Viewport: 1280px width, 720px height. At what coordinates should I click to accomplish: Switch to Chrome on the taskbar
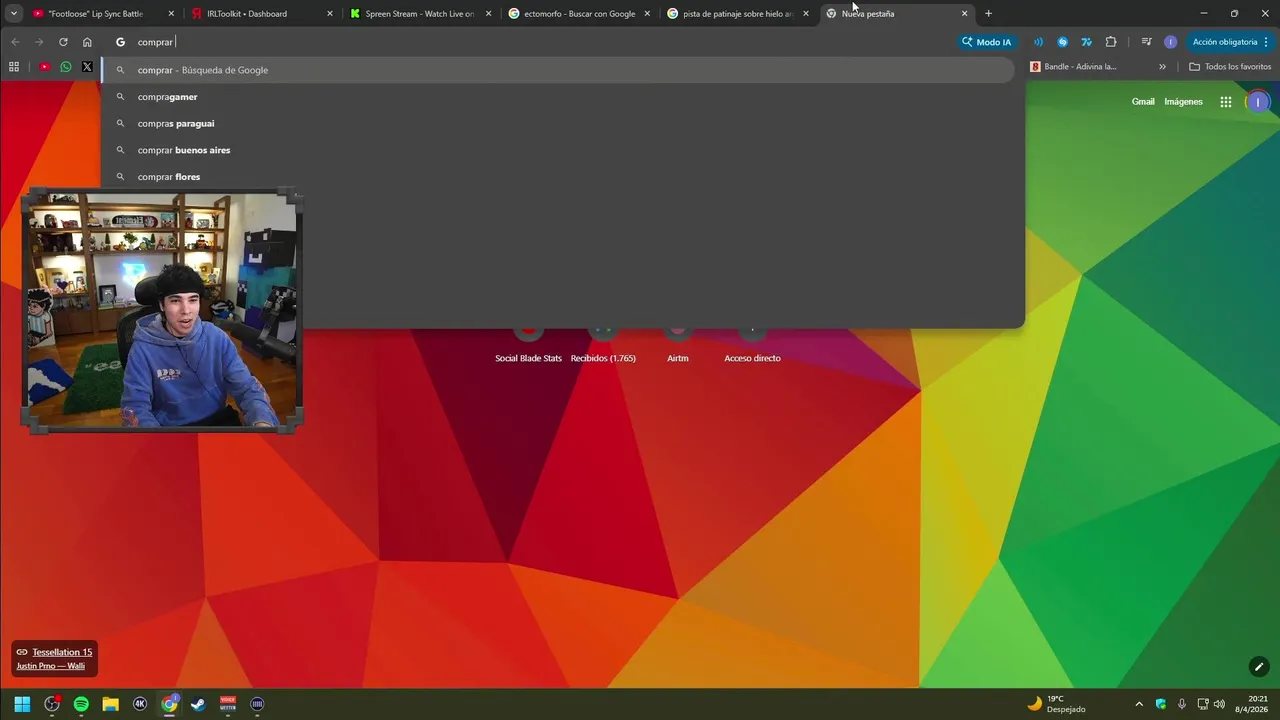(170, 704)
